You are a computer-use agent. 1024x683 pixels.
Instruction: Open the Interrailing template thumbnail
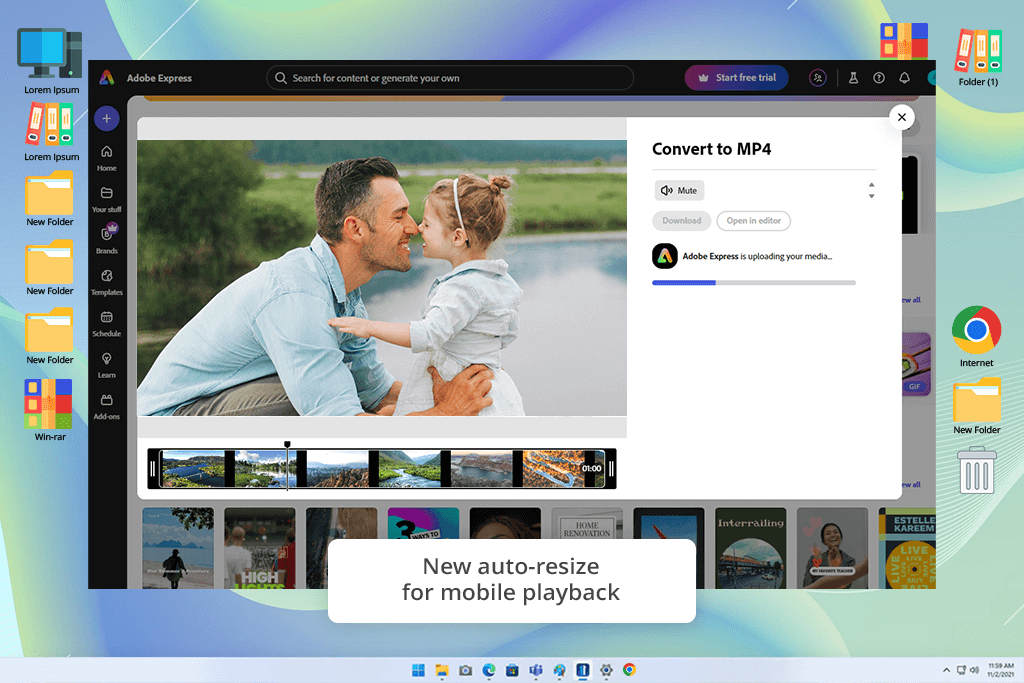[x=750, y=548]
